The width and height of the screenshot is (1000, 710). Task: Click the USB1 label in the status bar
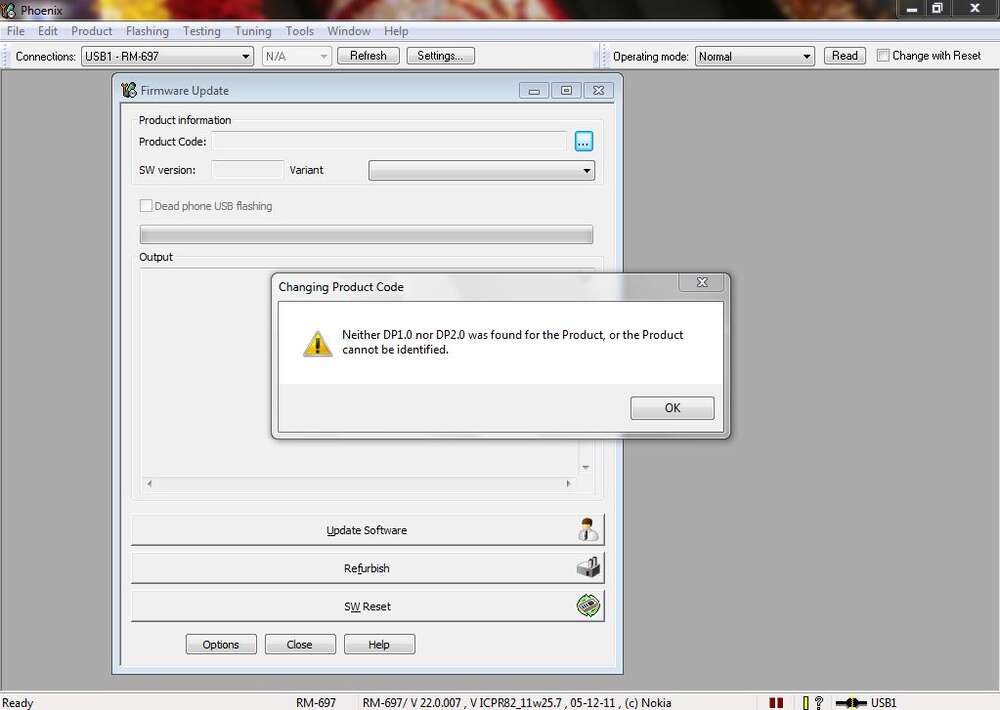pyautogui.click(x=883, y=703)
